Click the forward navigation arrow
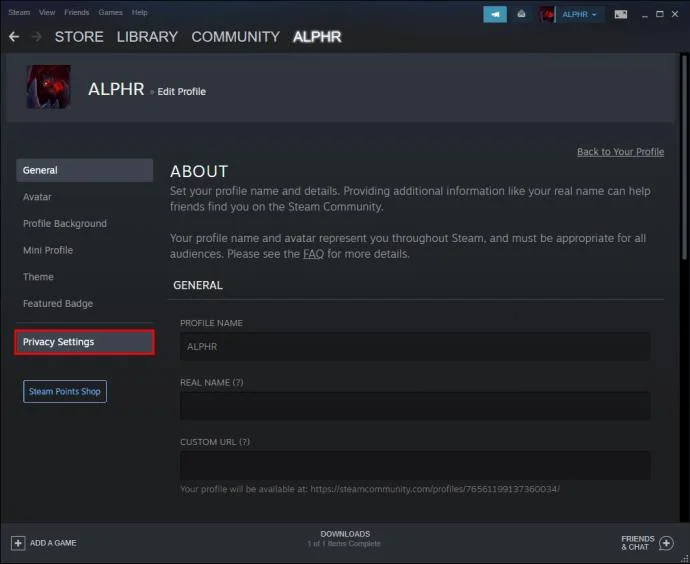 [x=37, y=37]
